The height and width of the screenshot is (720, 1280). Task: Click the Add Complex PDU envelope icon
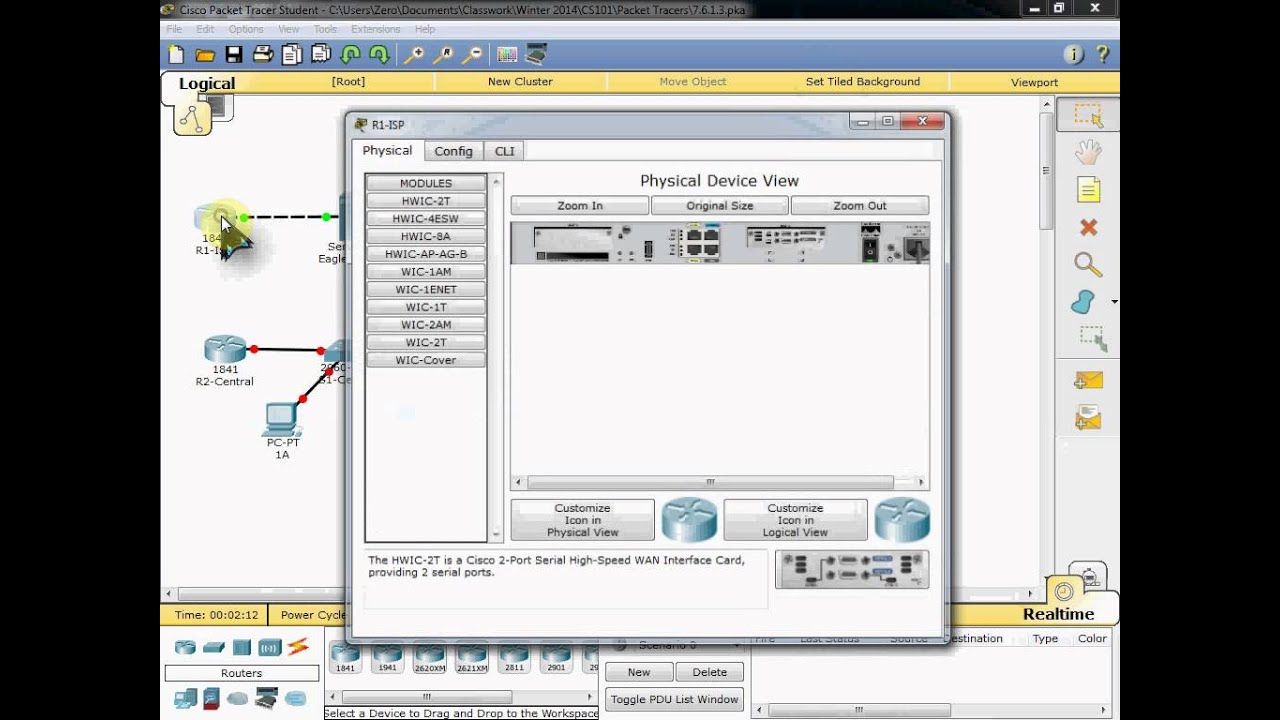coord(1088,418)
